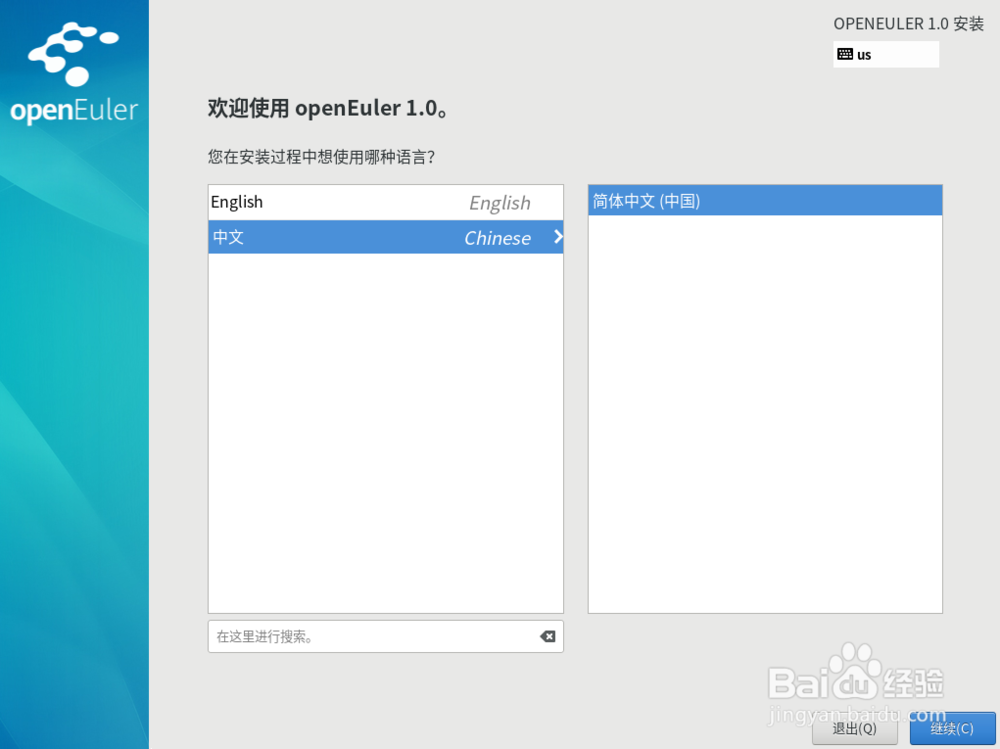Expand the Chinese row chevron arrow
The width and height of the screenshot is (1000, 749).
pyautogui.click(x=558, y=237)
